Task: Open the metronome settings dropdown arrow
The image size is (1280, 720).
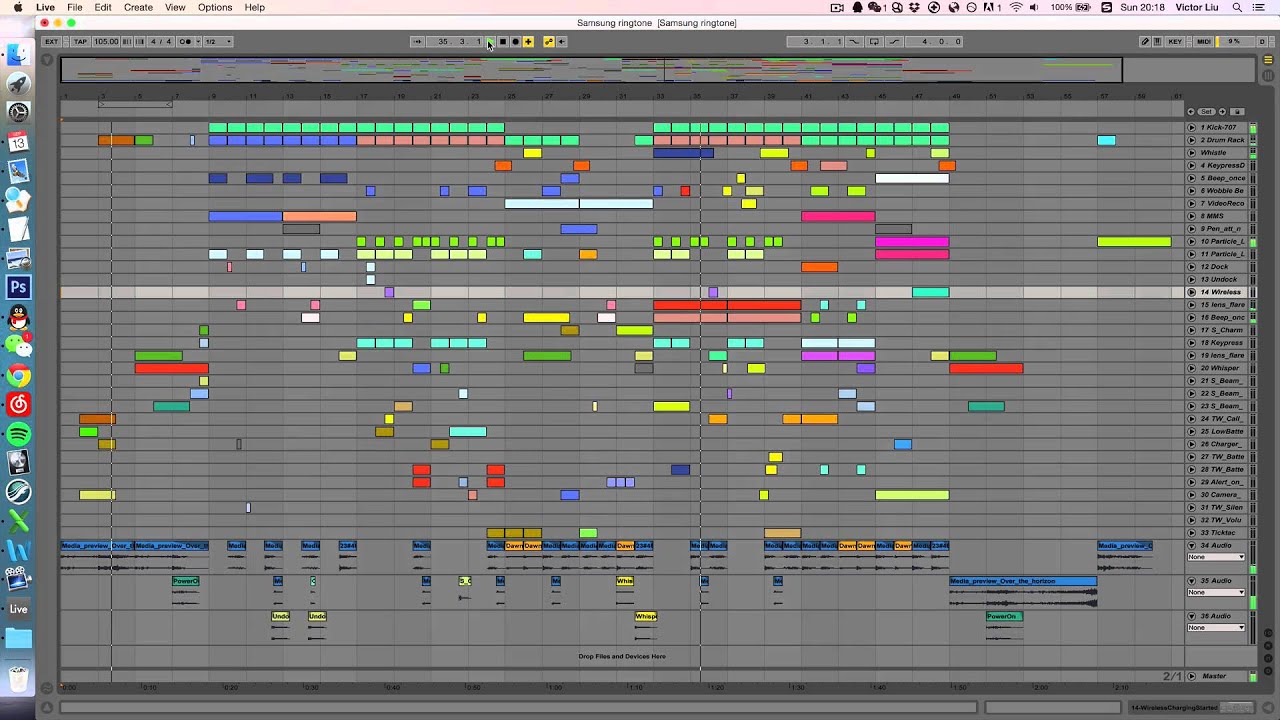Action: tap(196, 42)
